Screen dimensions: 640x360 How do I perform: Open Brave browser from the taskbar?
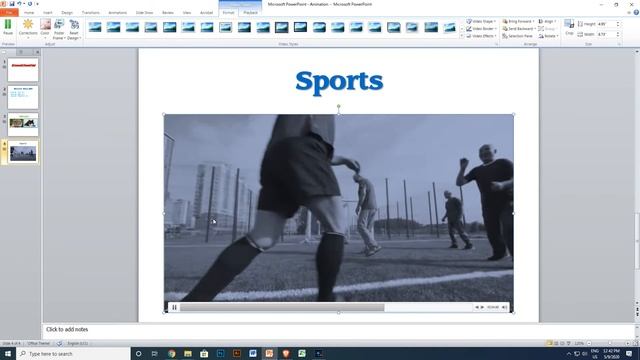click(286, 353)
